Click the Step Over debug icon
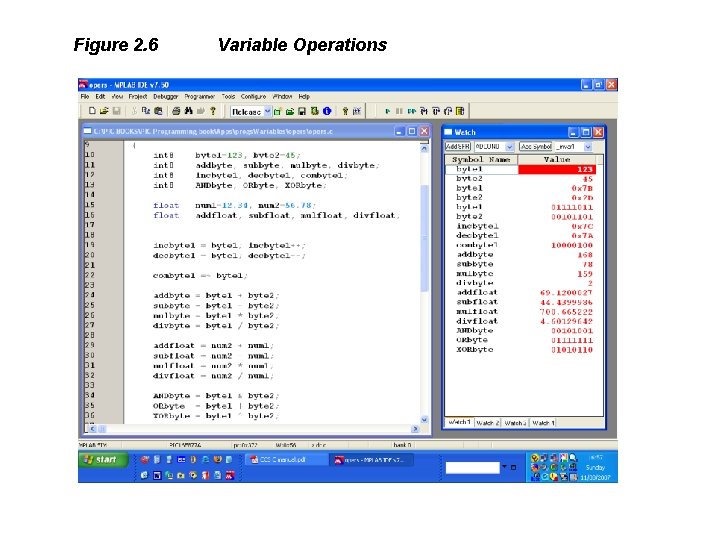Screen dimensions: 720x540 point(436,111)
